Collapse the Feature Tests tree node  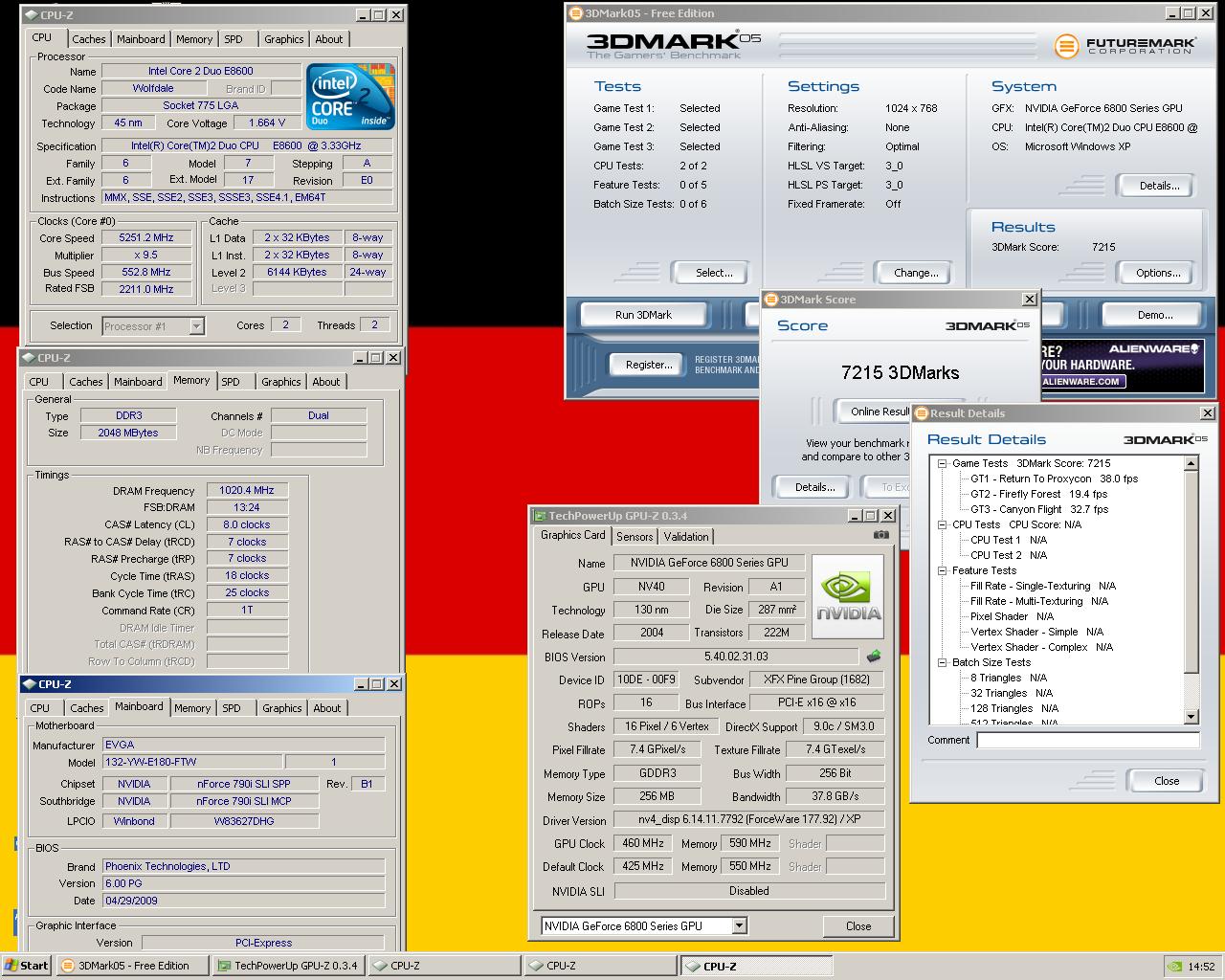pyautogui.click(x=943, y=570)
